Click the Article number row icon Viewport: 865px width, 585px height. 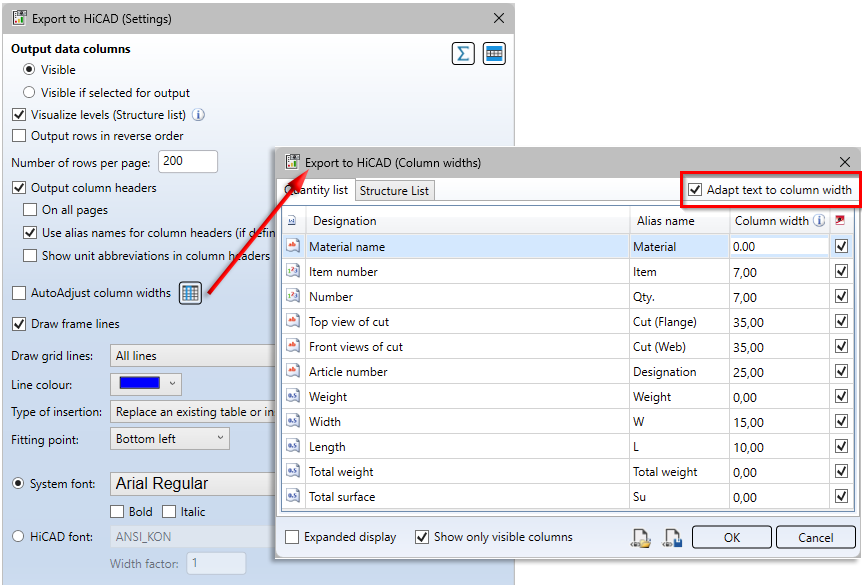coord(293,371)
